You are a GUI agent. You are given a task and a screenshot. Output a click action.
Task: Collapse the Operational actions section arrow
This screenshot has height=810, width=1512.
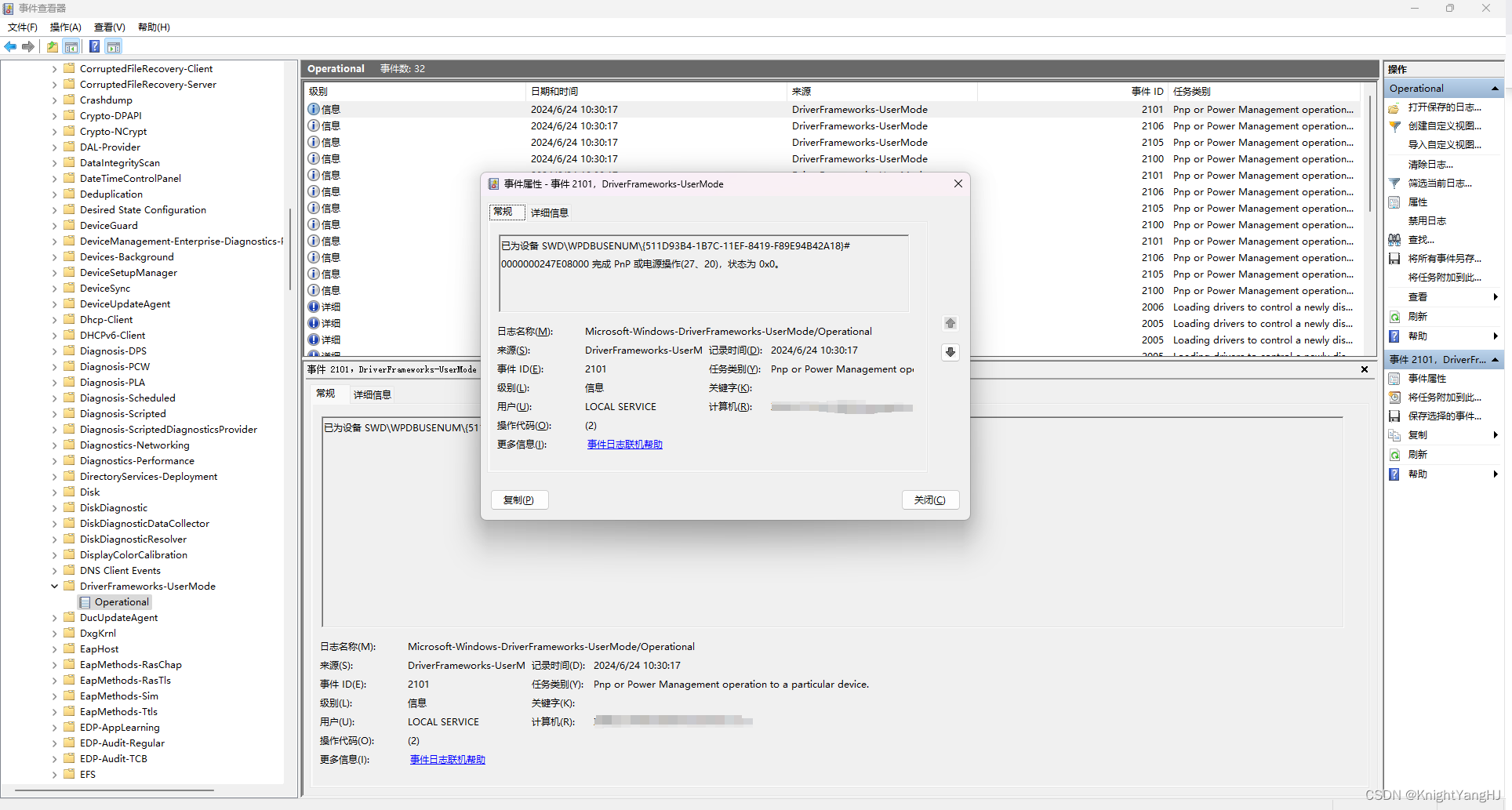point(1495,89)
